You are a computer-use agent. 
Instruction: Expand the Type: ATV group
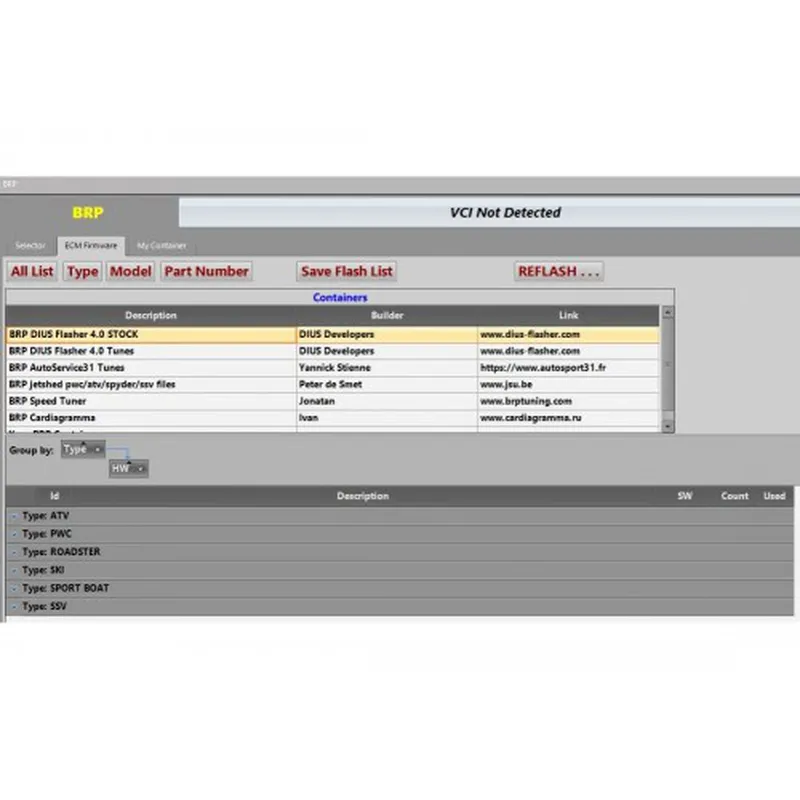click(x=14, y=516)
